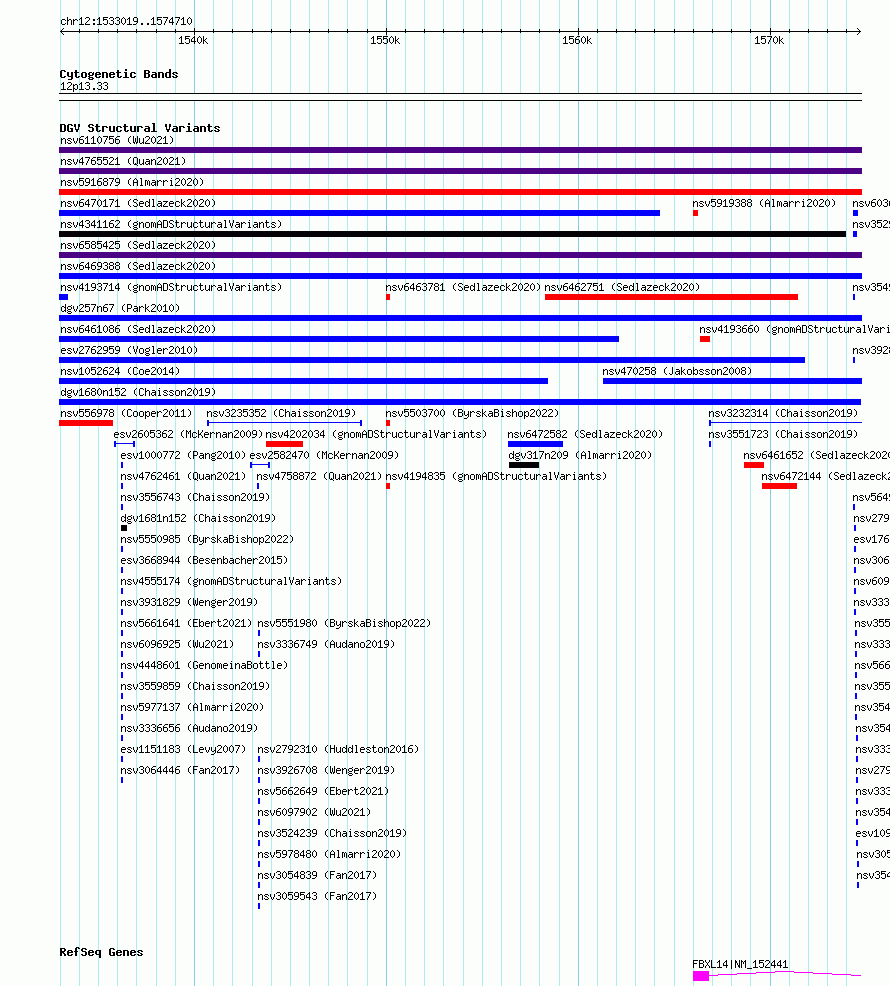Viewport: 890px width, 986px height.
Task: Click the nsv6110756 (Wu2021) variant label
Action: pyautogui.click(x=117, y=140)
